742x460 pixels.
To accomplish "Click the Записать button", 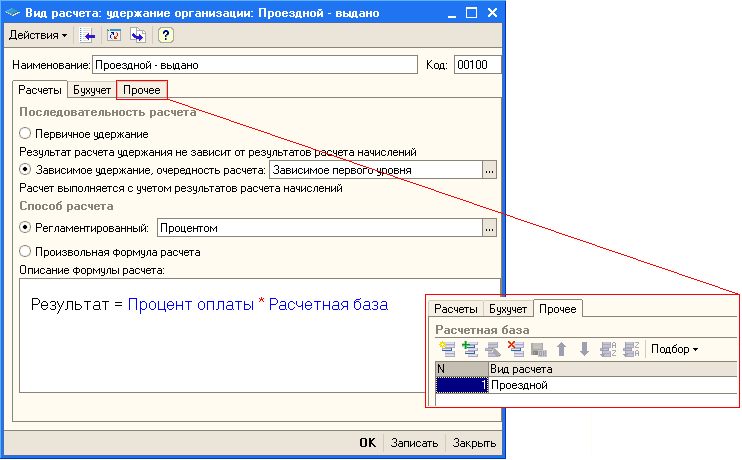I will 414,443.
